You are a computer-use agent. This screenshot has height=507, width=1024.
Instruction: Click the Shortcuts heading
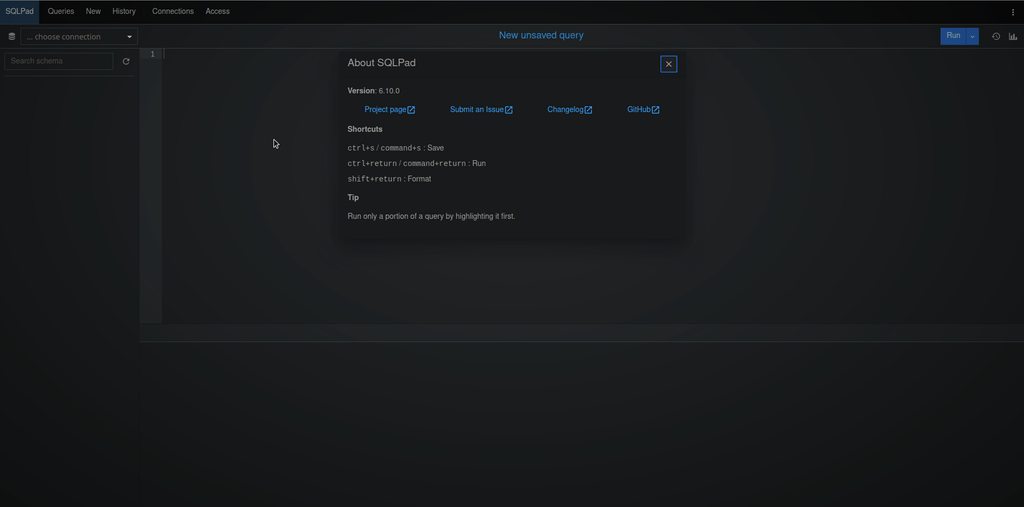pos(365,129)
